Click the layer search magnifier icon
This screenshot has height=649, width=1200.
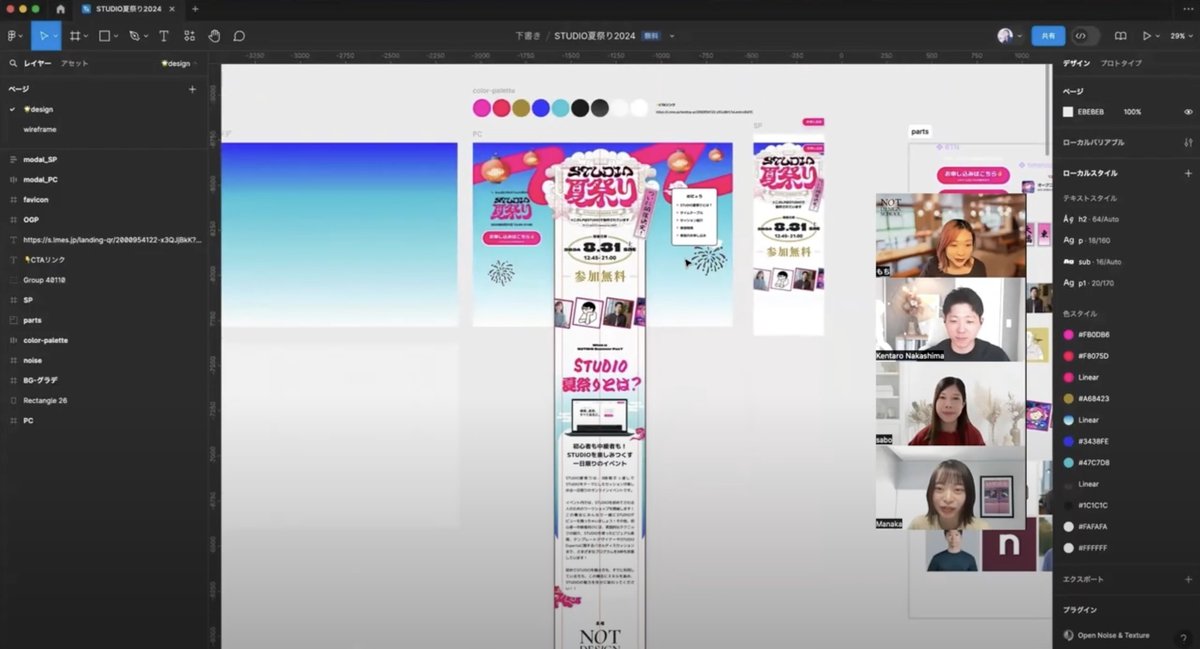coord(13,63)
